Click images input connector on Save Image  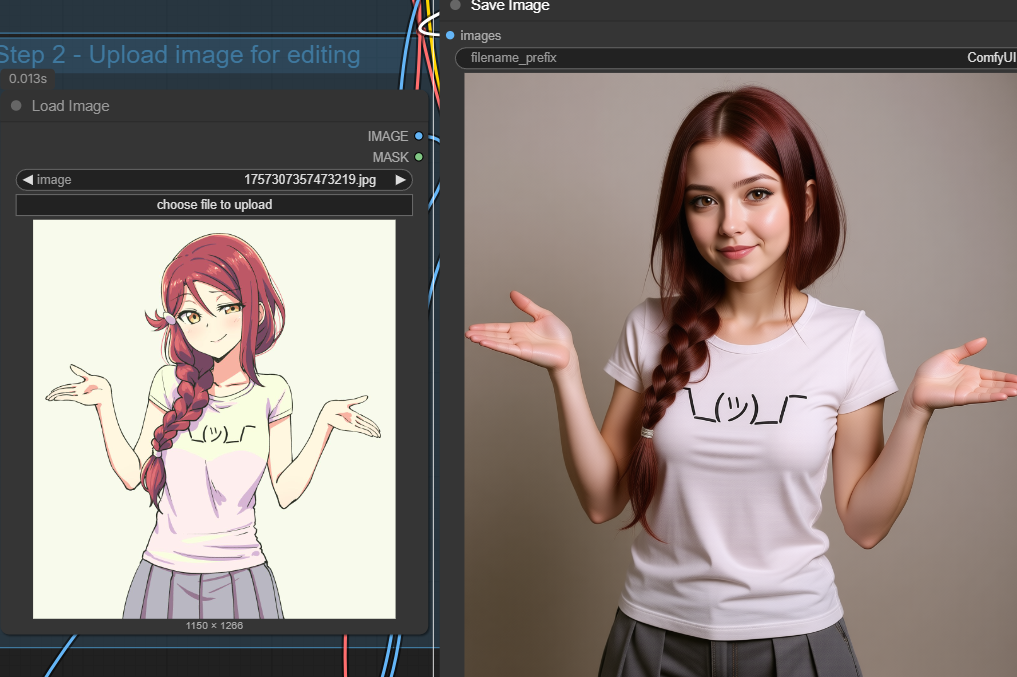click(x=450, y=35)
